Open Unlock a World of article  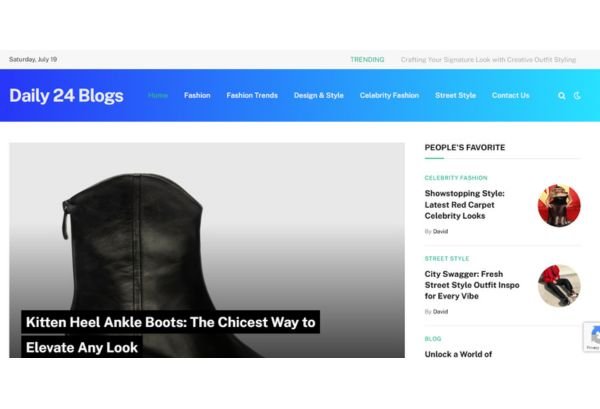tap(458, 354)
